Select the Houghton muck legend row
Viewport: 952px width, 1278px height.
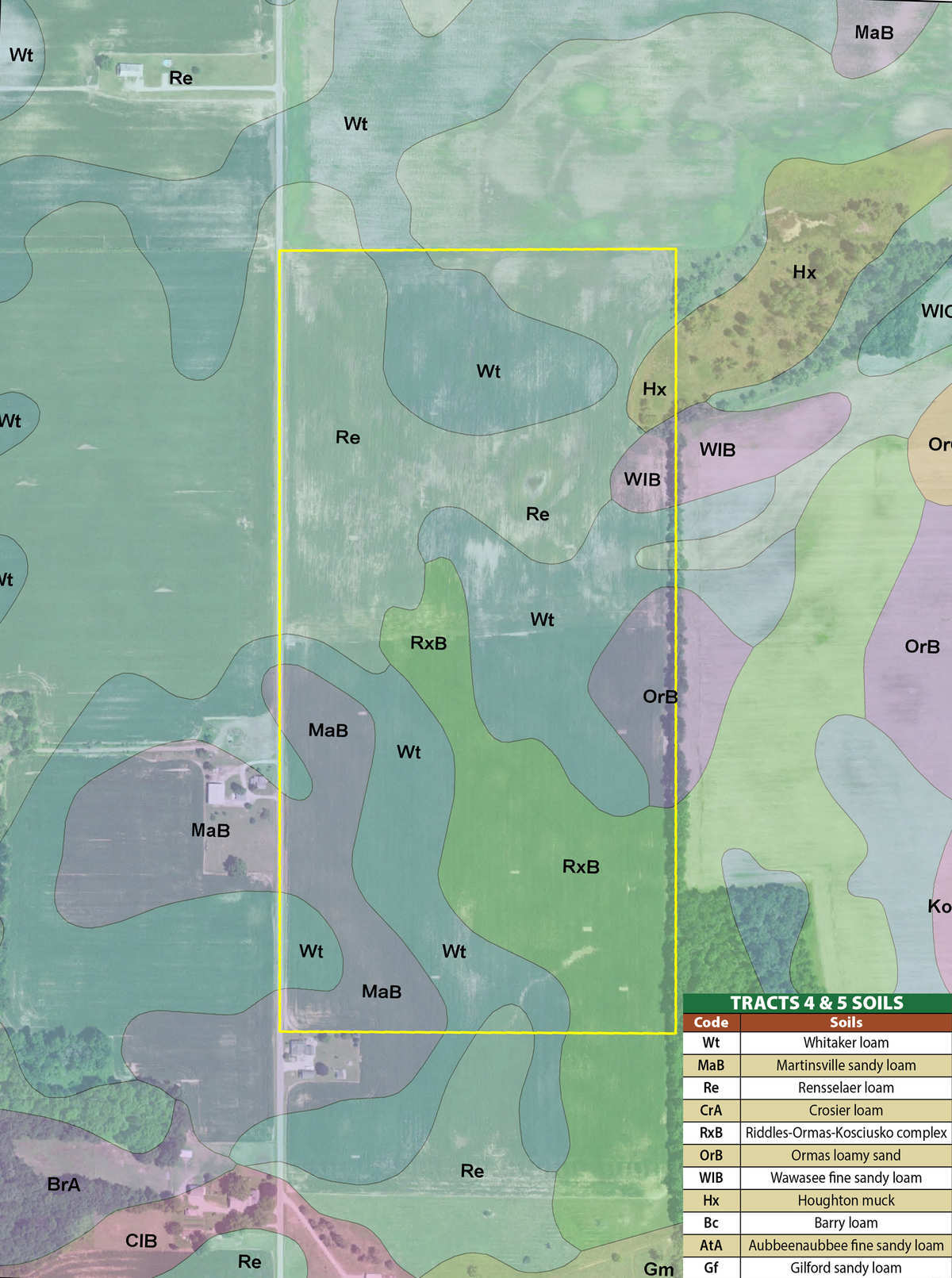846,1200
